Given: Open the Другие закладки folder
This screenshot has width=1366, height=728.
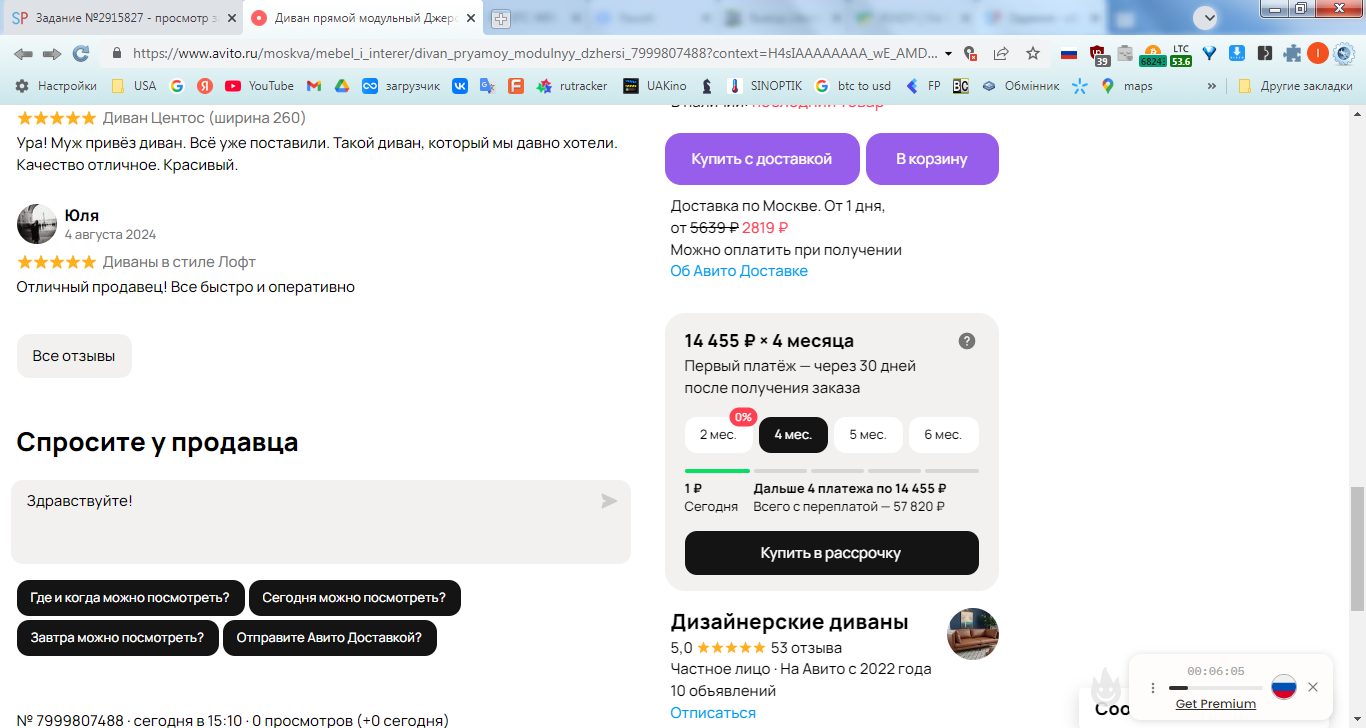Looking at the screenshot, I should (1295, 86).
